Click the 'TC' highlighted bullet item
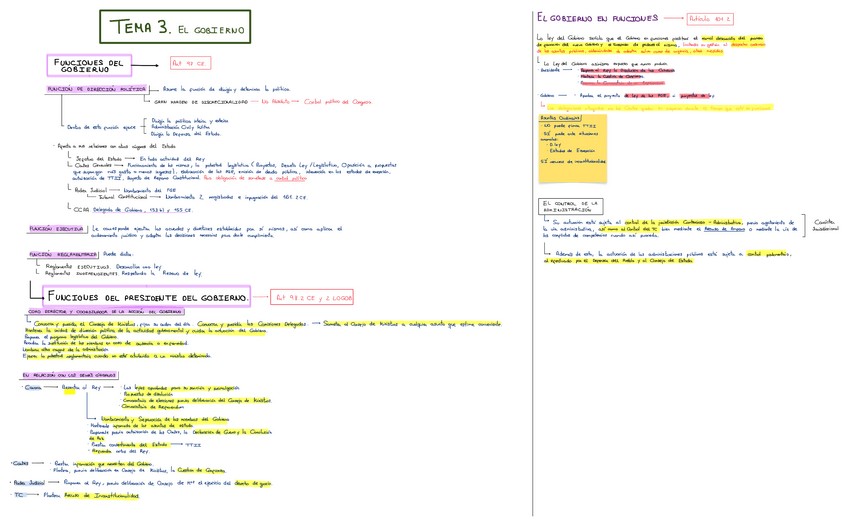Viewport: 848px width, 526px height. (19, 494)
